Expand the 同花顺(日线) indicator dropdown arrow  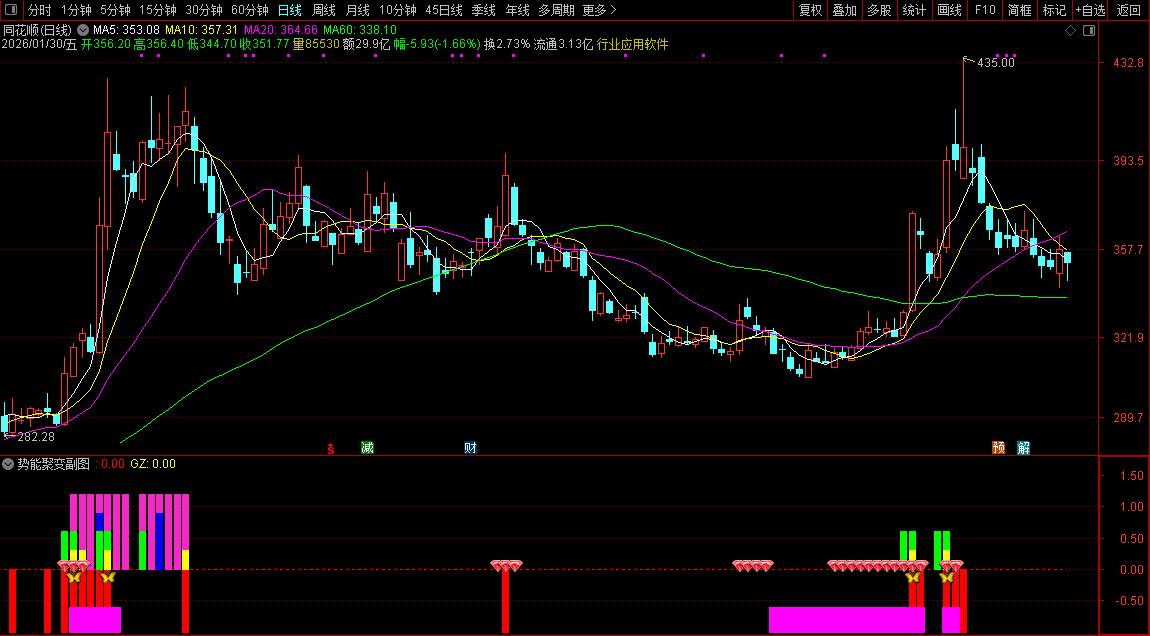point(83,30)
